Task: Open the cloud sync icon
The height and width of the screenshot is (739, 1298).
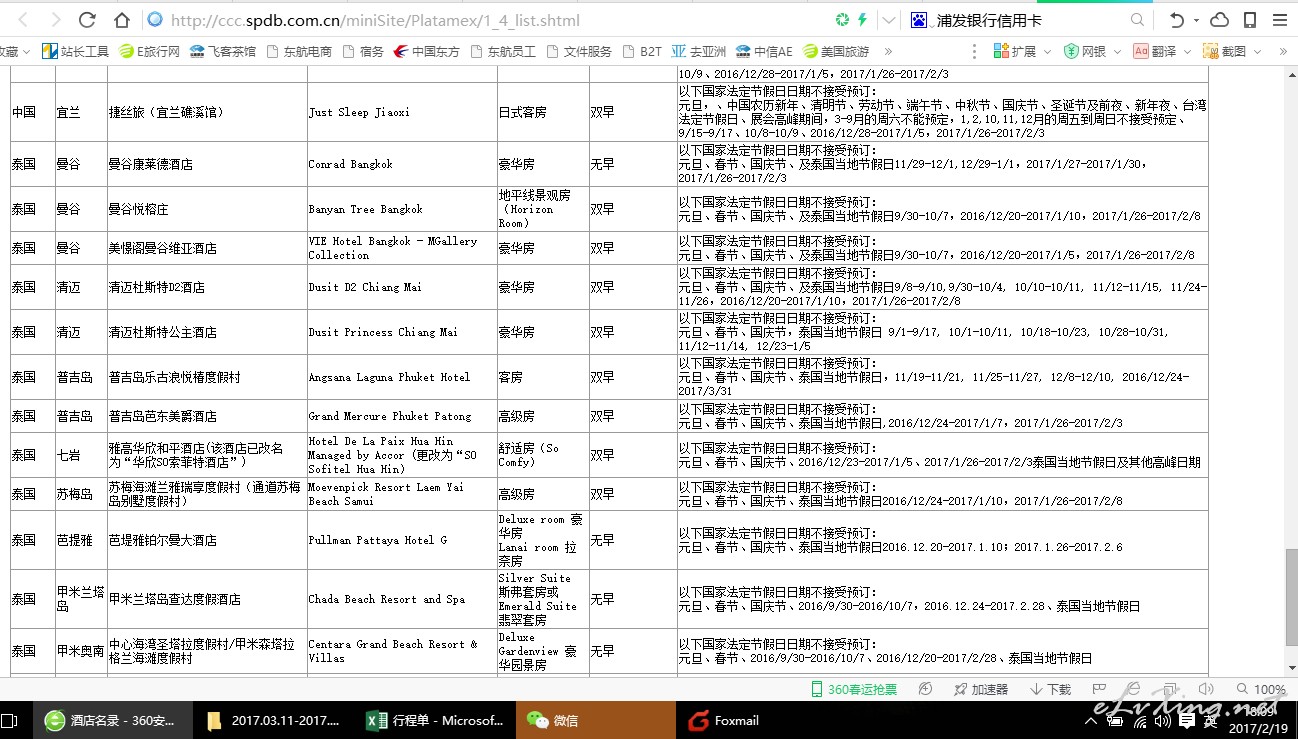Action: pos(1220,20)
